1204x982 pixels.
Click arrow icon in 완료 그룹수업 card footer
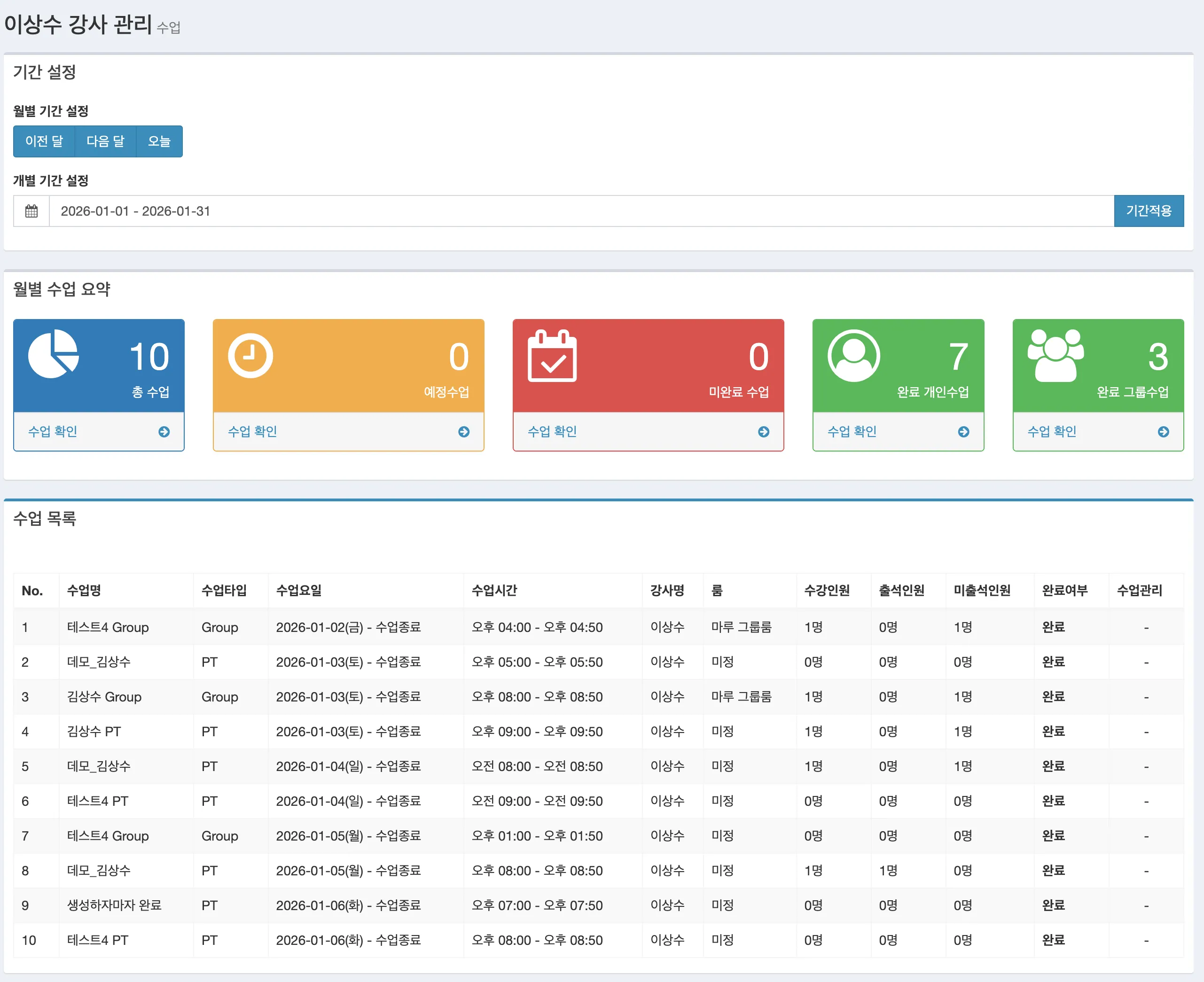[x=1163, y=432]
